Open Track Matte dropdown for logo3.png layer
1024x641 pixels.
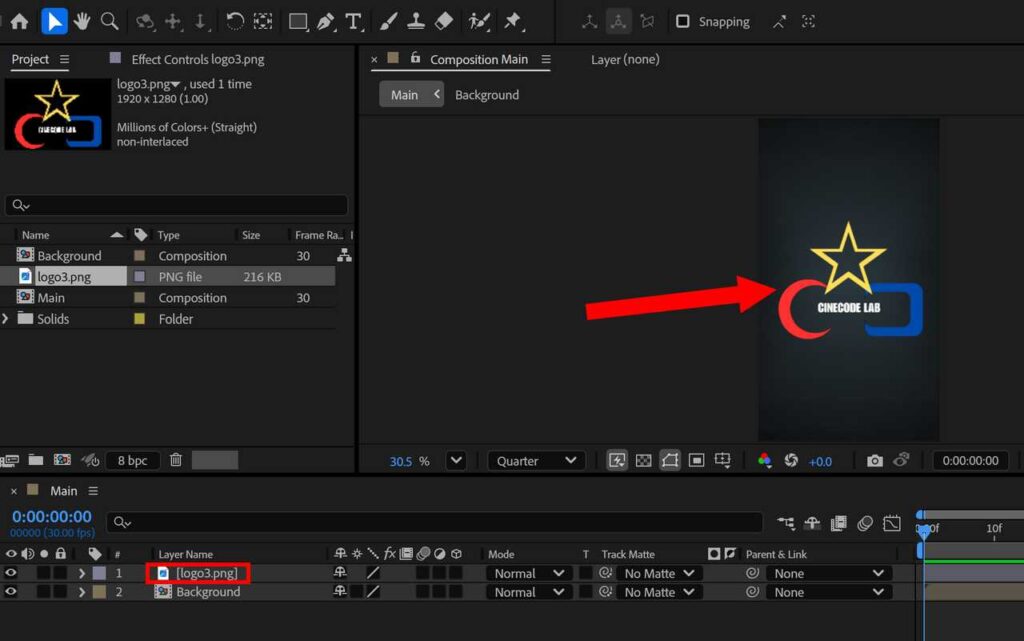pyautogui.click(x=658, y=574)
